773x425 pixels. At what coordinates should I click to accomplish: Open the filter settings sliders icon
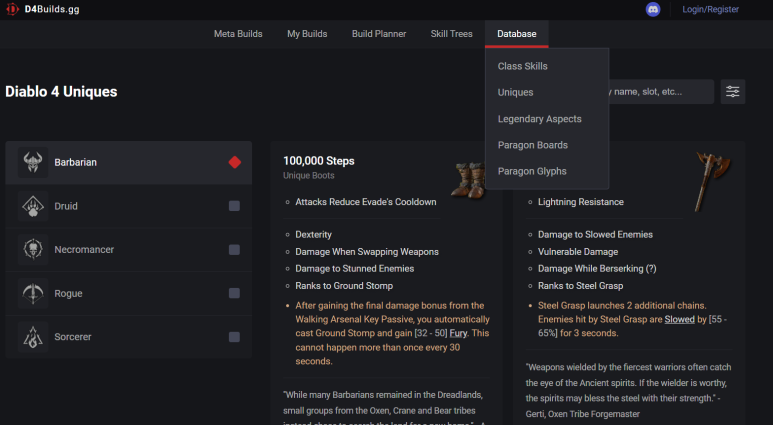[733, 92]
